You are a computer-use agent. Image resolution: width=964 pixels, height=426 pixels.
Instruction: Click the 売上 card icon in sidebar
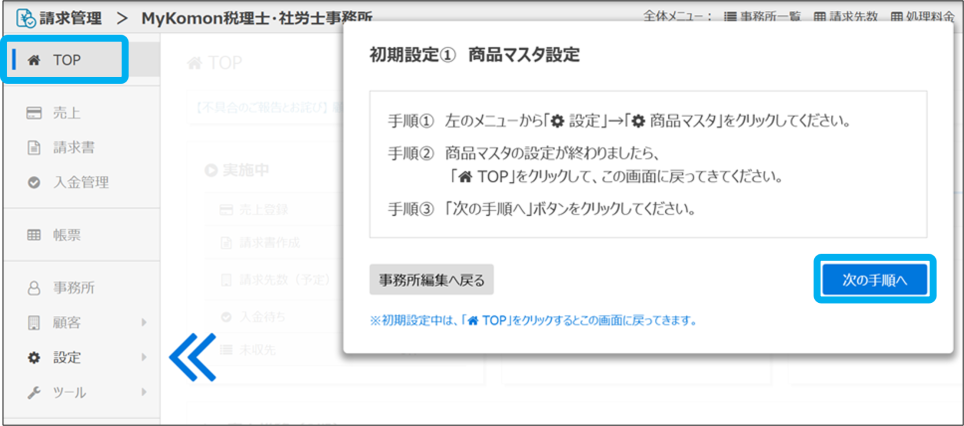click(33, 112)
